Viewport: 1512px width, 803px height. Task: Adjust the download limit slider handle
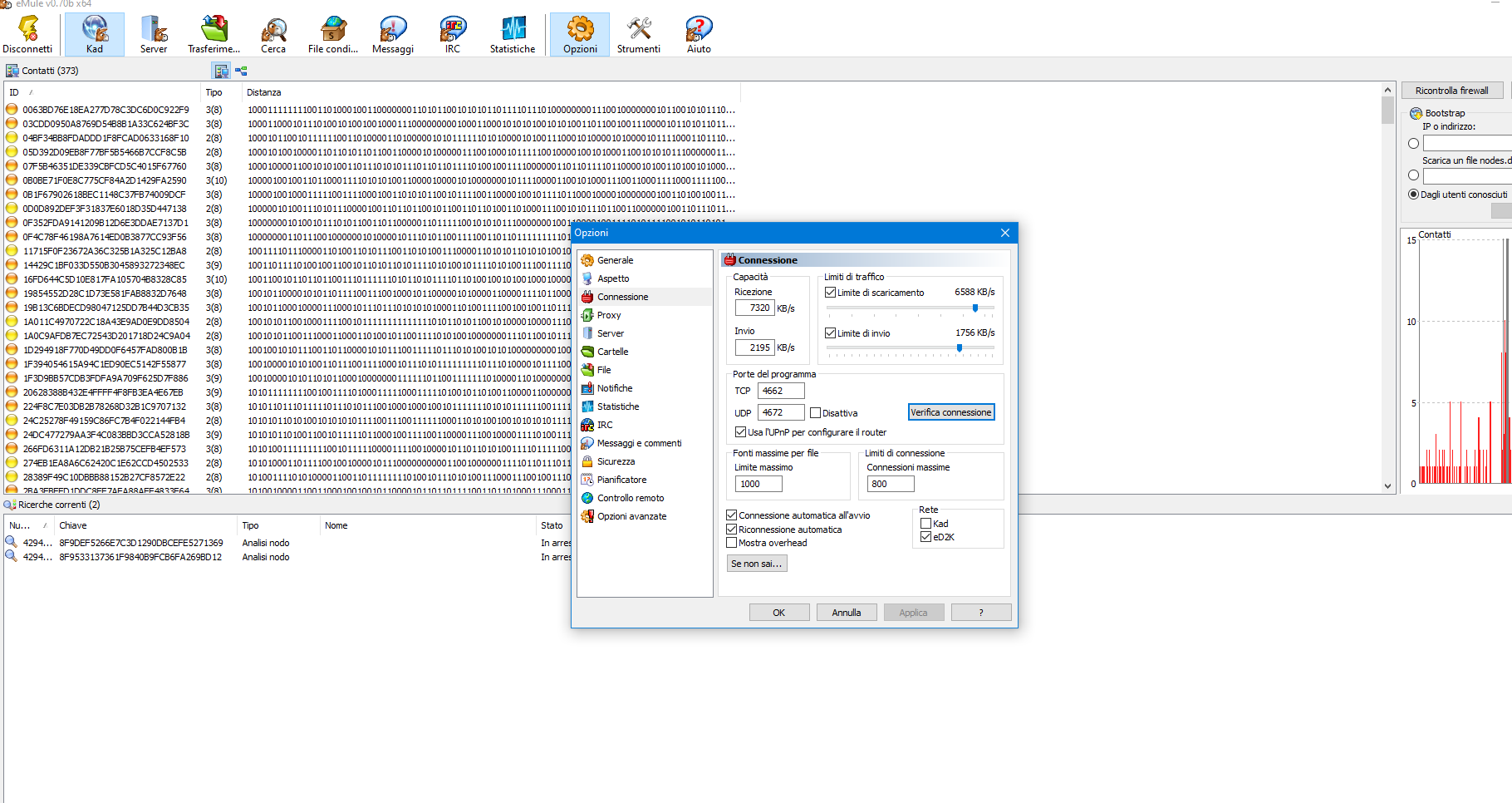coord(975,308)
